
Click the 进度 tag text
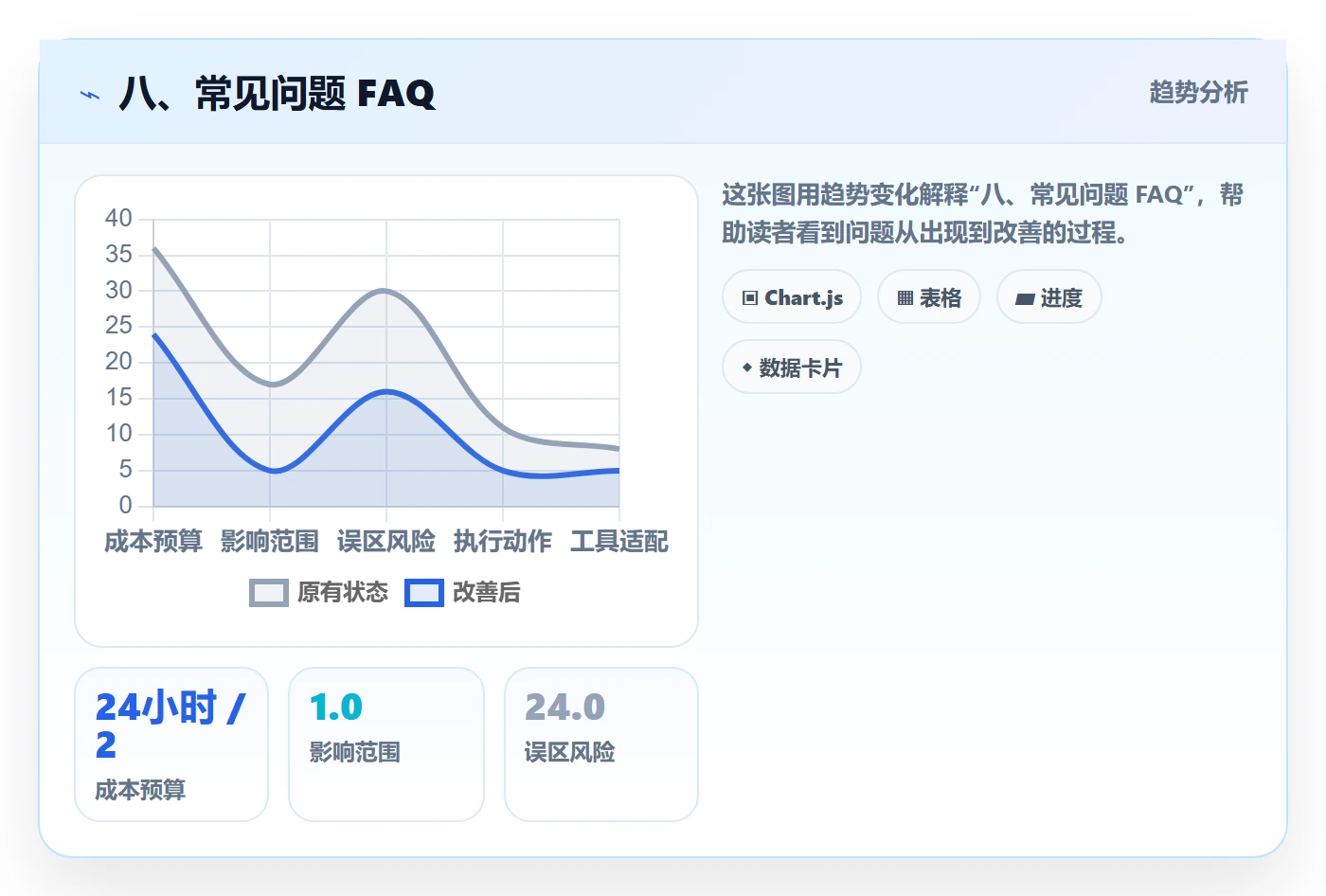pyautogui.click(x=1062, y=298)
